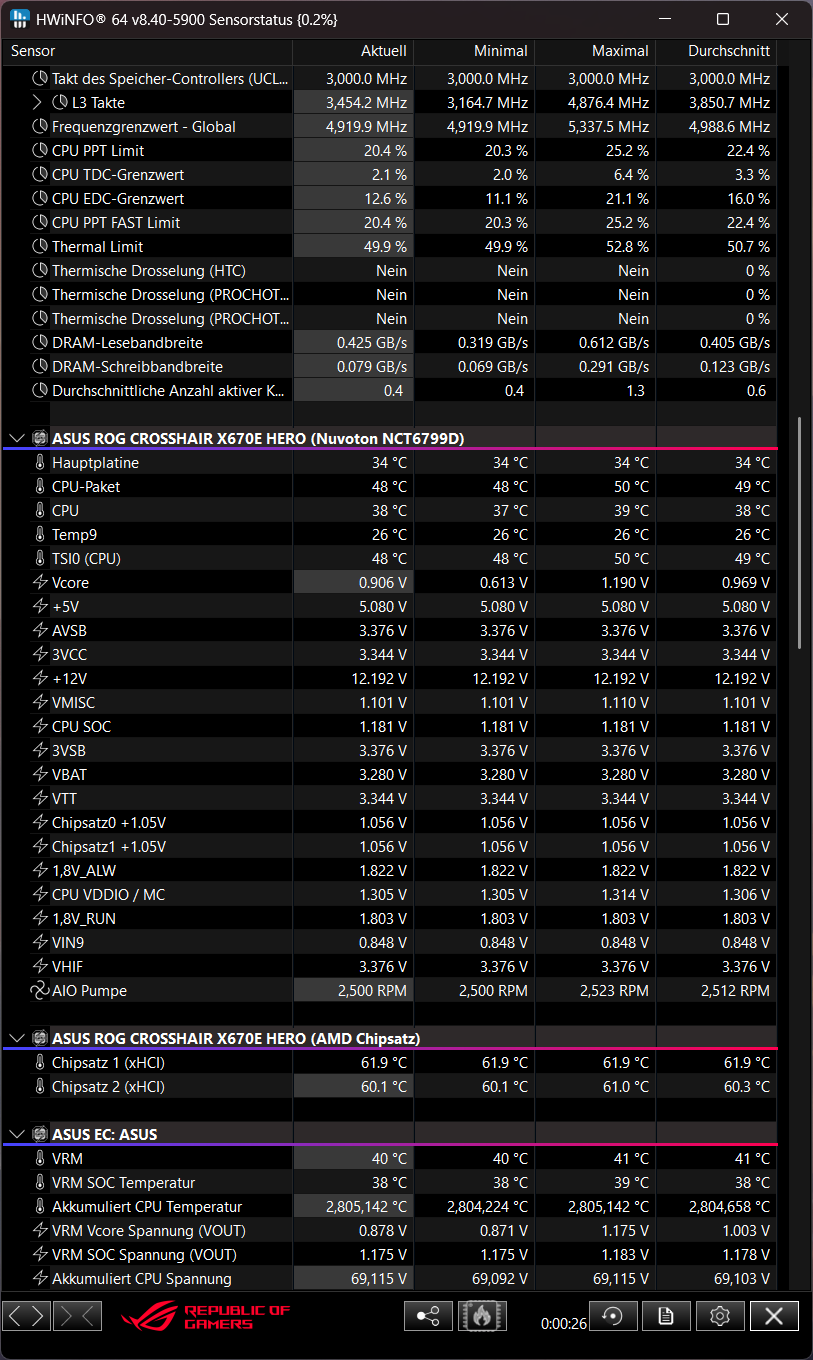The image size is (813, 1360).
Task: Click the chip icon of Nuvoton NCT6799D group
Action: point(39,438)
